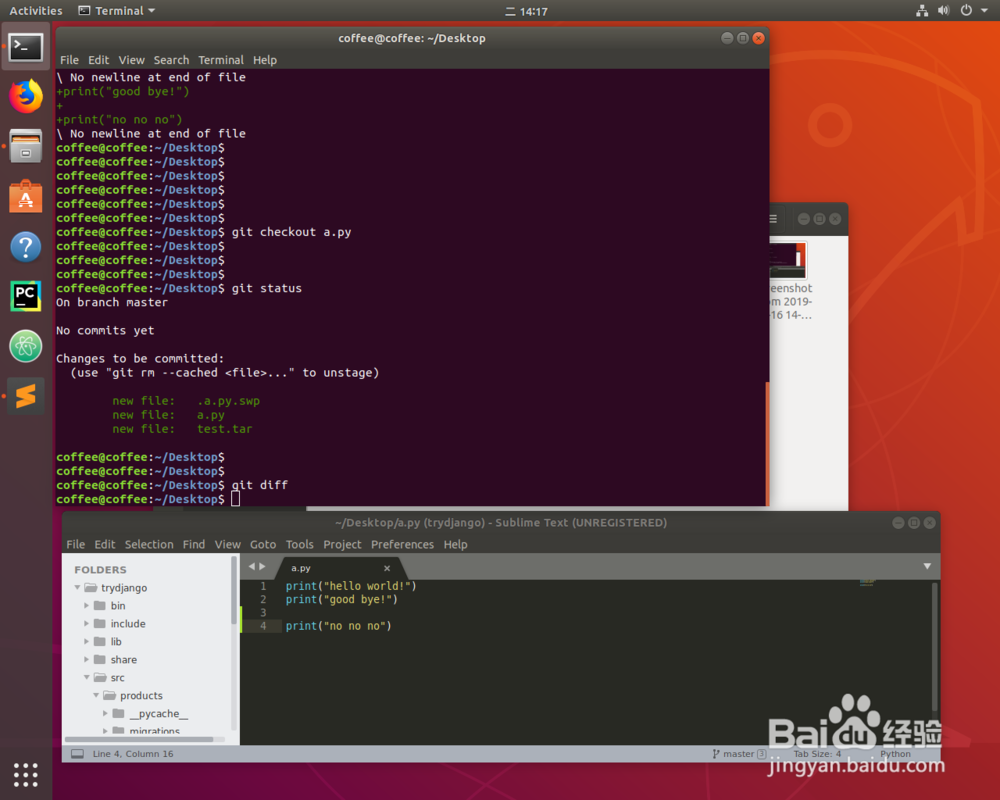Expand the __pycache__ folder

[x=106, y=713]
